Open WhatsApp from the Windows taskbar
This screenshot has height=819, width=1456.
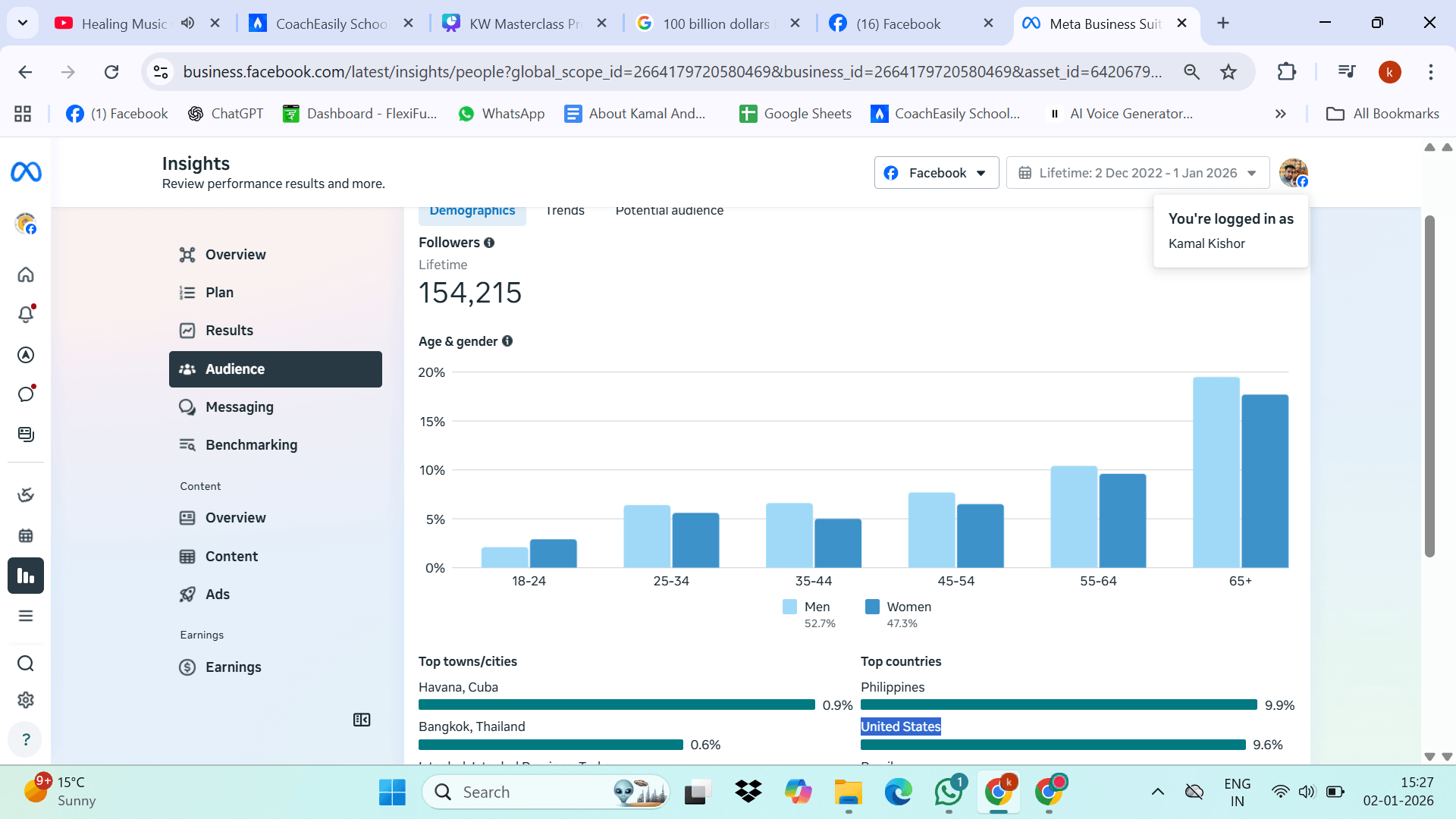(949, 792)
